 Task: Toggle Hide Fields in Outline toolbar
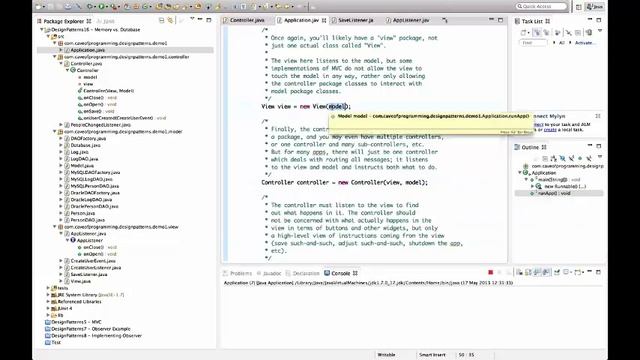562,158
